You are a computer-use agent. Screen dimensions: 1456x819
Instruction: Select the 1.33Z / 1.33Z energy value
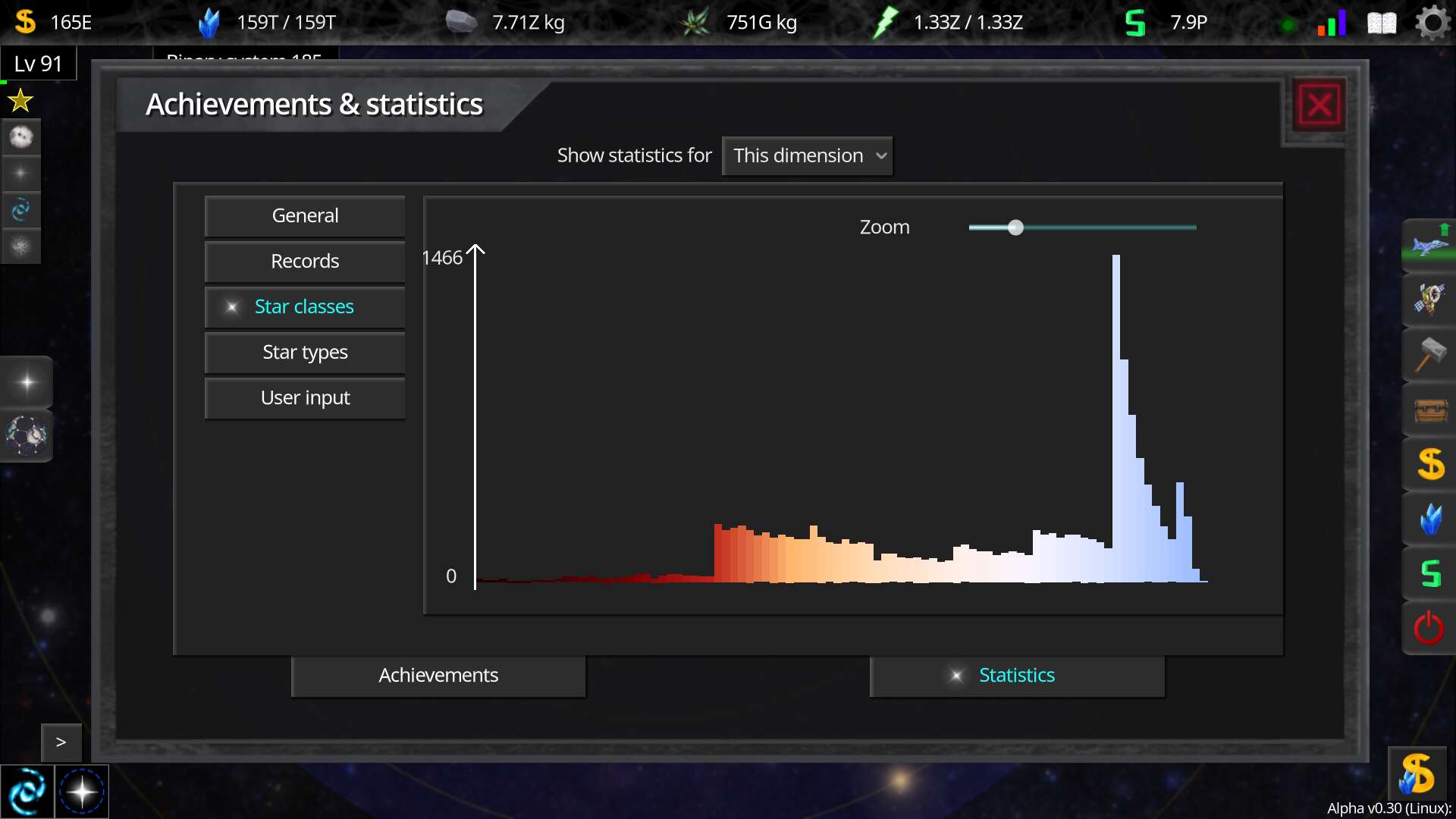click(x=968, y=23)
